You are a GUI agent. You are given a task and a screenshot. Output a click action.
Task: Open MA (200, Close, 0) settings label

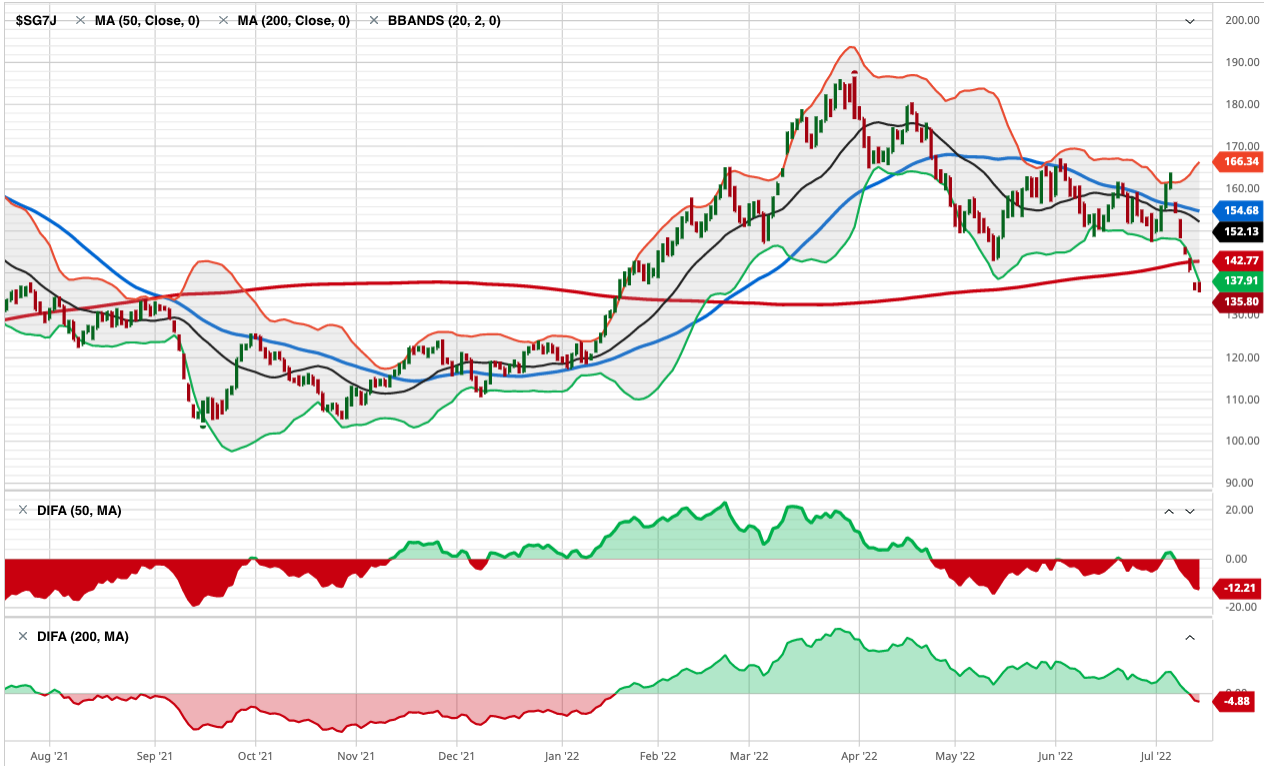pyautogui.click(x=293, y=20)
